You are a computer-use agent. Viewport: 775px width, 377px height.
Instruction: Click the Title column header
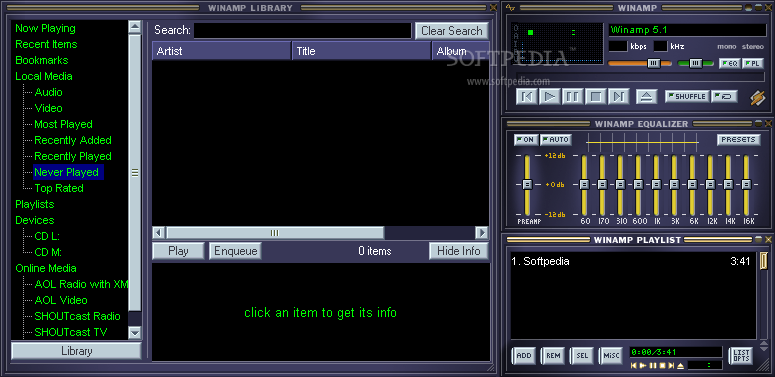tap(362, 51)
